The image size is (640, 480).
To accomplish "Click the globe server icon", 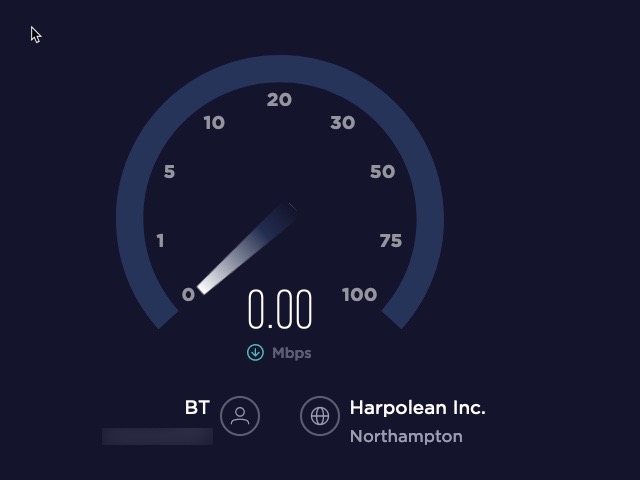I will [x=320, y=416].
